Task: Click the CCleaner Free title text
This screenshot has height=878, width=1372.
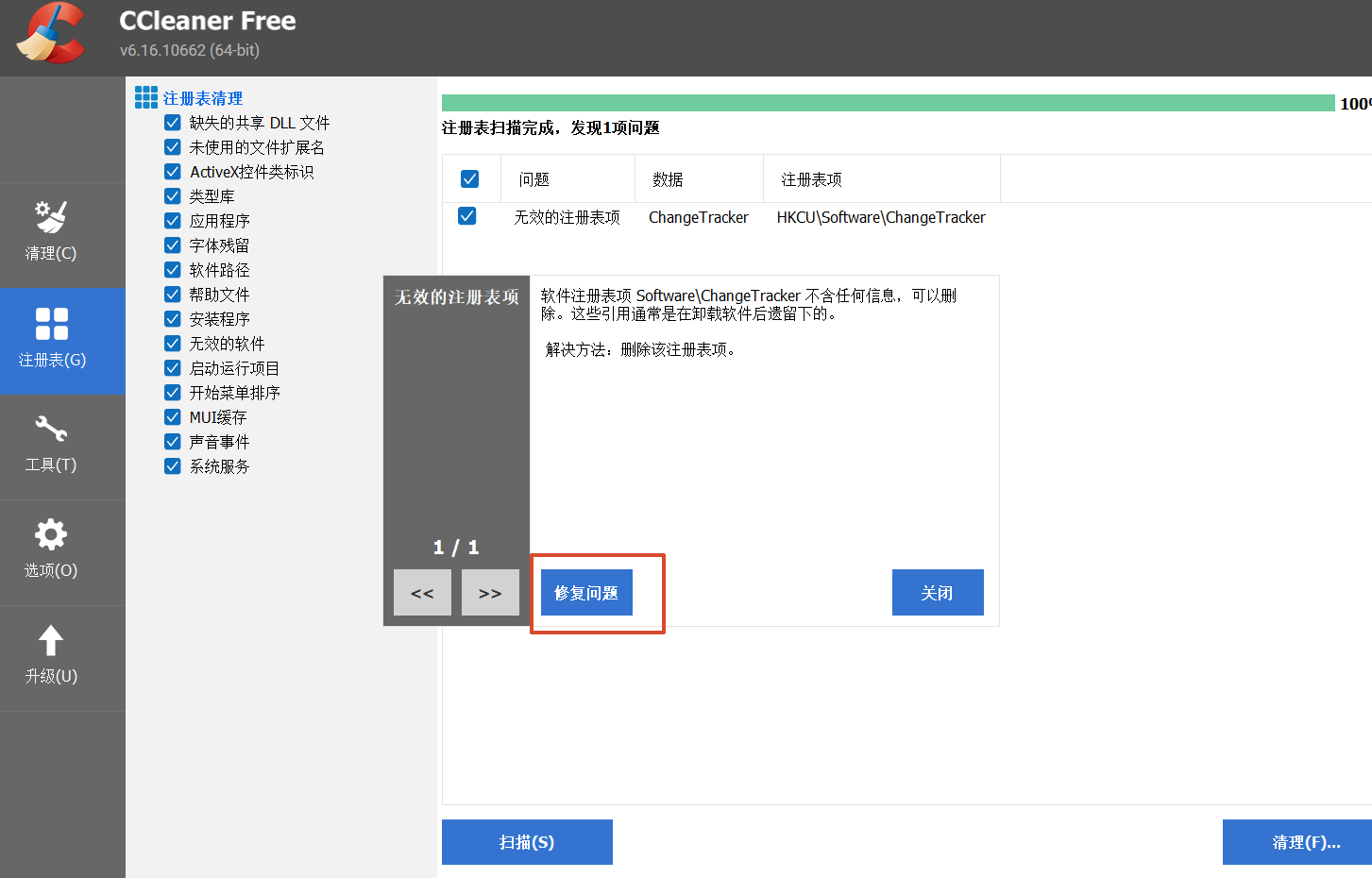Action: tap(208, 21)
